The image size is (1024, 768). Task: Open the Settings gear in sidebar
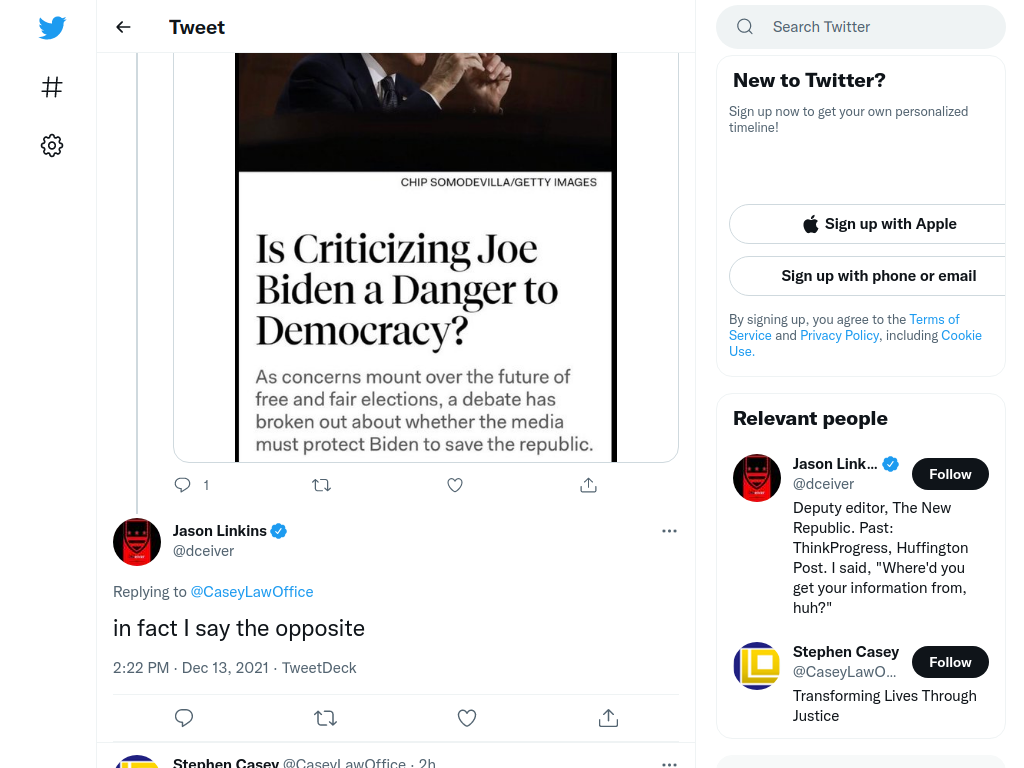[x=52, y=145]
